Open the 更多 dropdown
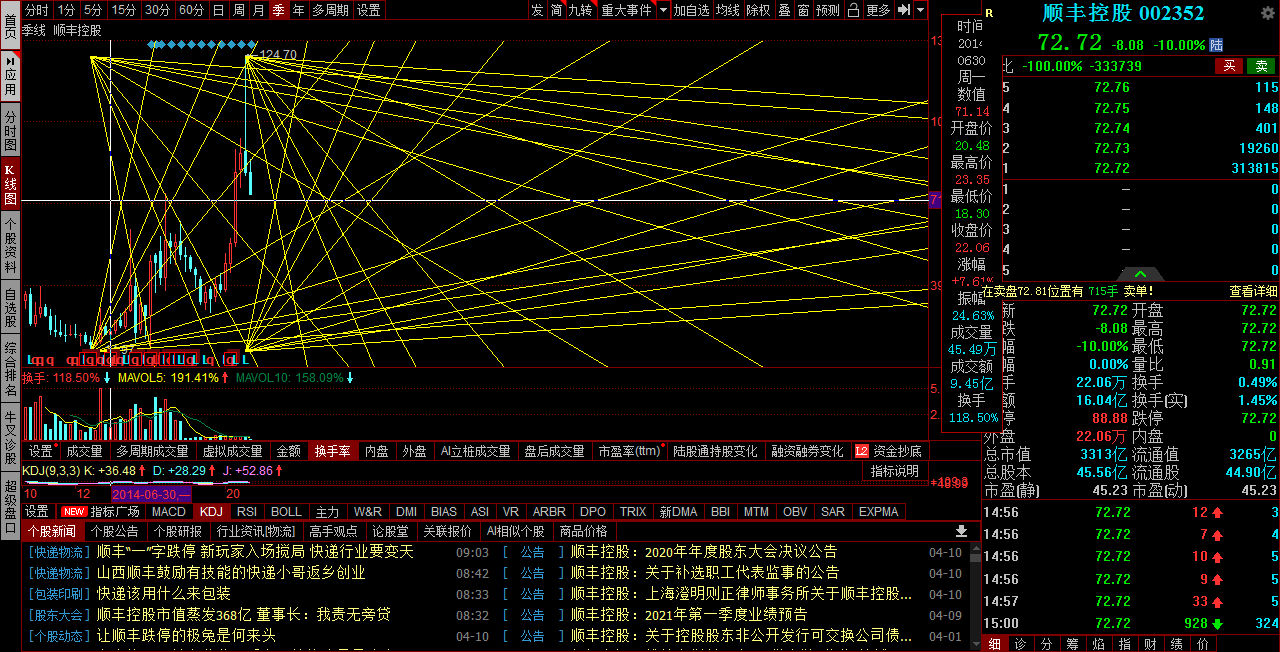1280x652 pixels. 878,10
